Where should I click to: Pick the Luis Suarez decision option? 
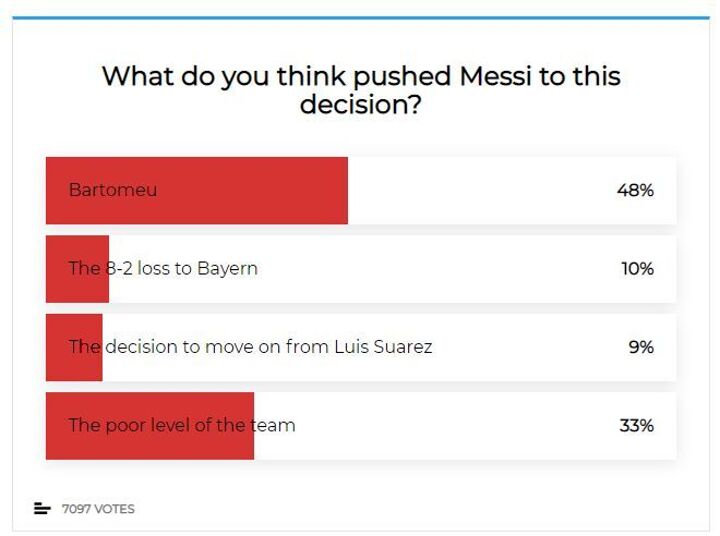[250, 347]
